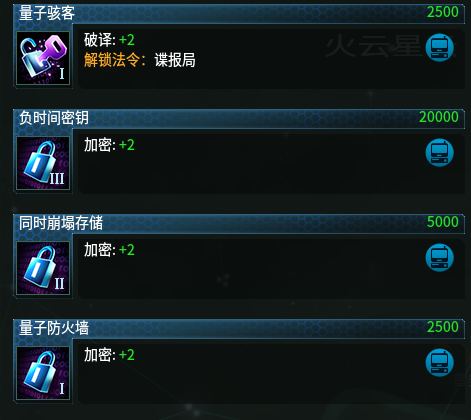Click 加密 +2 effect under 同时崩塌存储
This screenshot has width=471, height=420.
109,250
